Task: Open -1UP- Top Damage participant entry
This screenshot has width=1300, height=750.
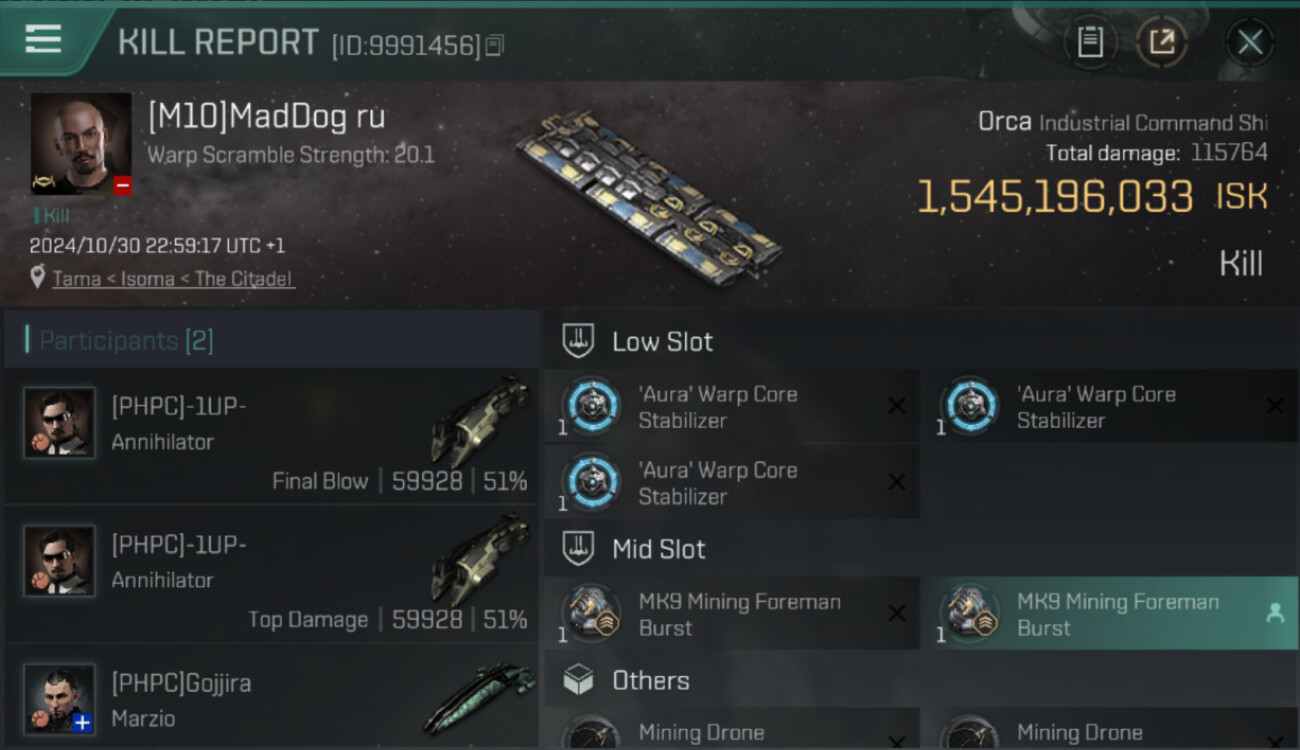Action: [272, 574]
